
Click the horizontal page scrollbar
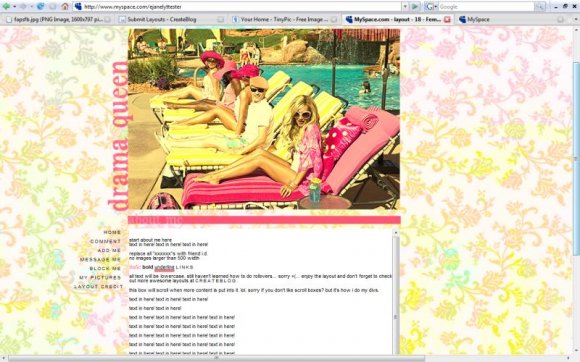pos(216,358)
